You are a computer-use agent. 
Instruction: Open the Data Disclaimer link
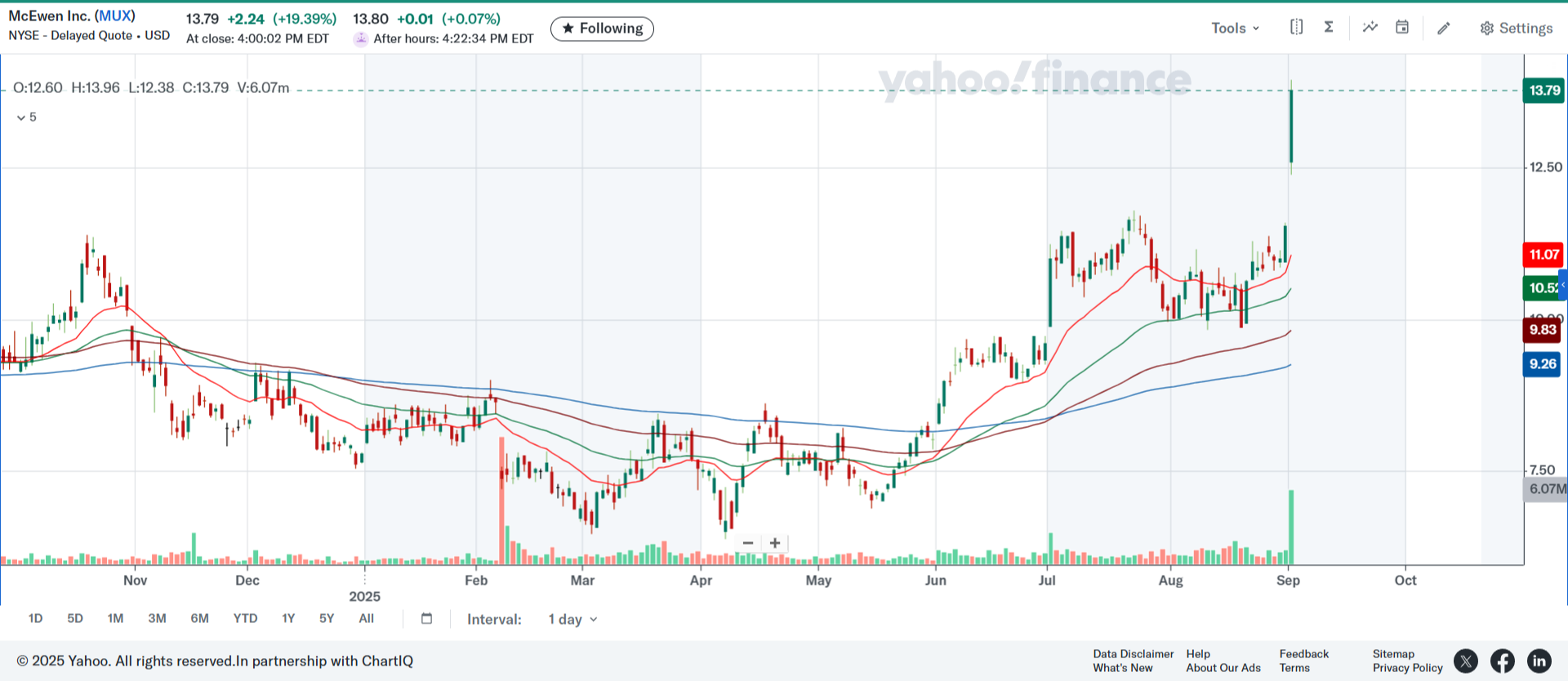[x=1133, y=653]
